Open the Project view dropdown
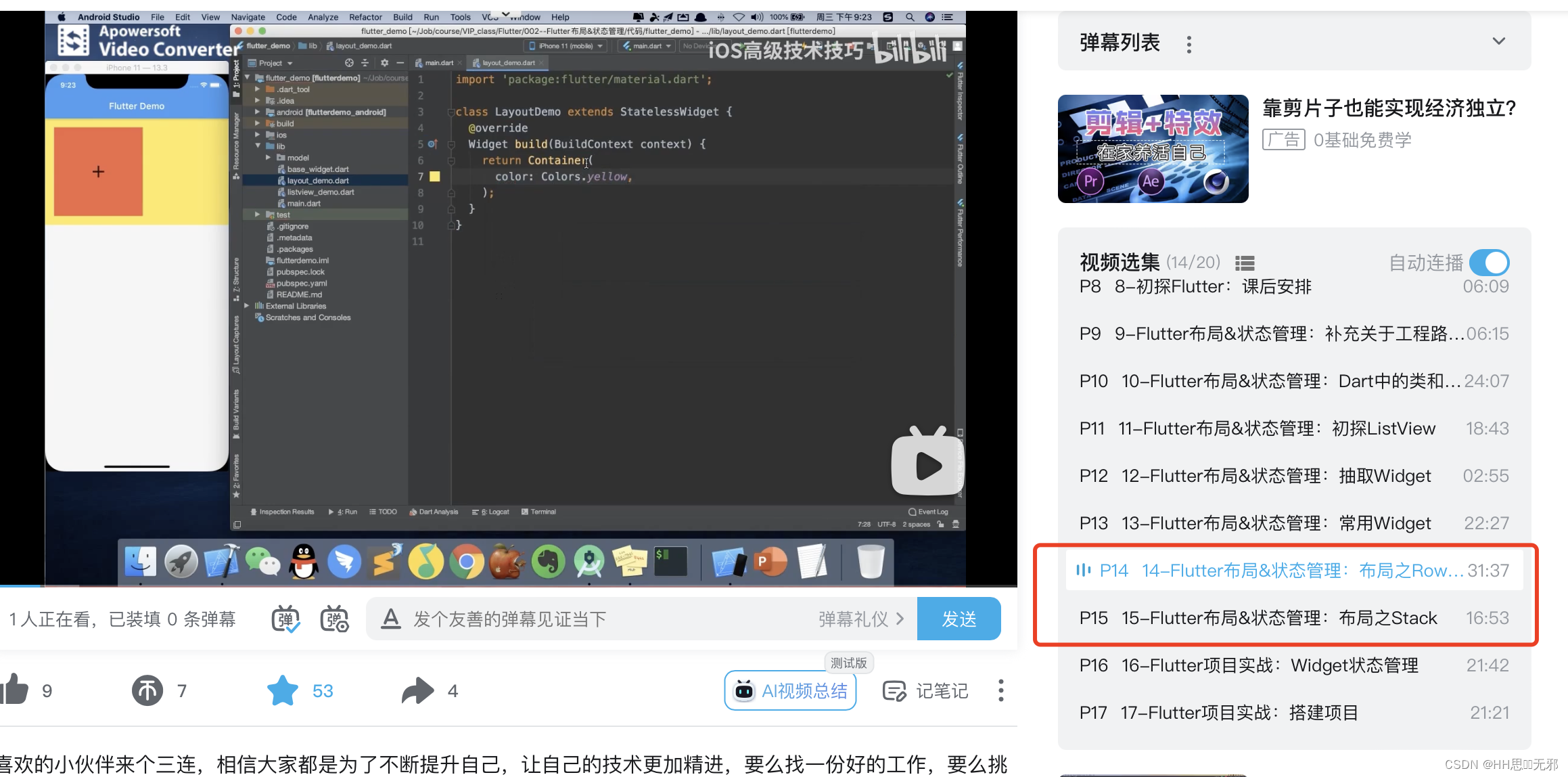Screen dimensions: 1568x777 (270, 63)
